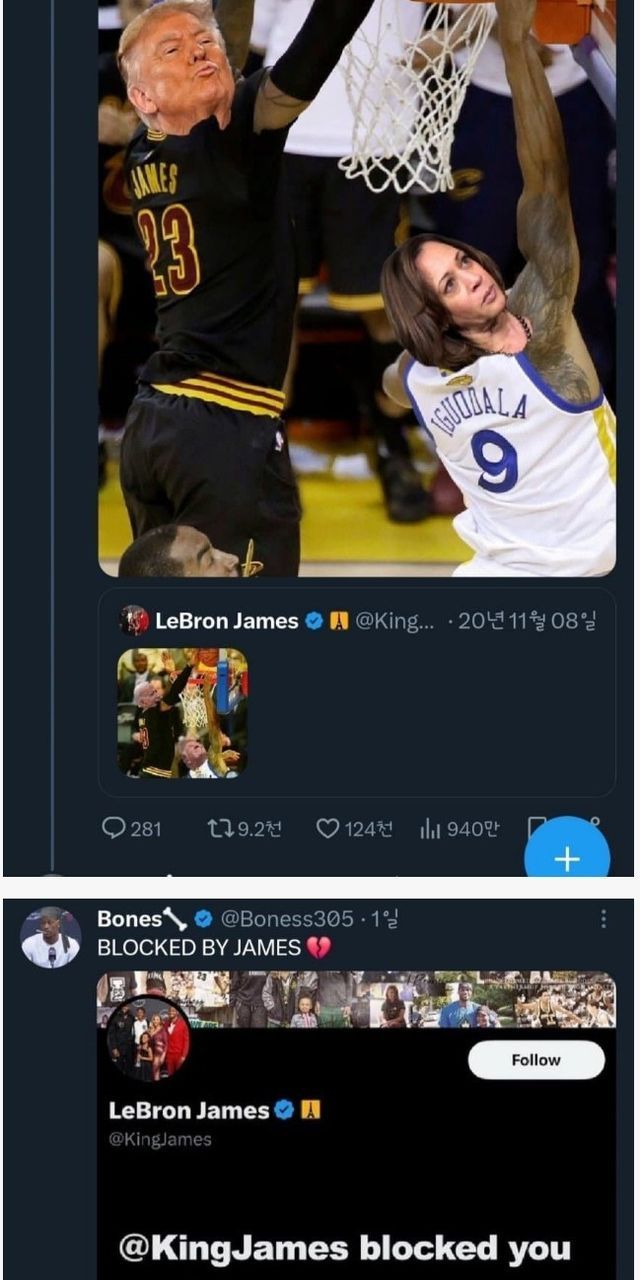Open Bones' profile picture
Image resolution: width=640 pixels, height=1280 pixels.
click(x=50, y=937)
